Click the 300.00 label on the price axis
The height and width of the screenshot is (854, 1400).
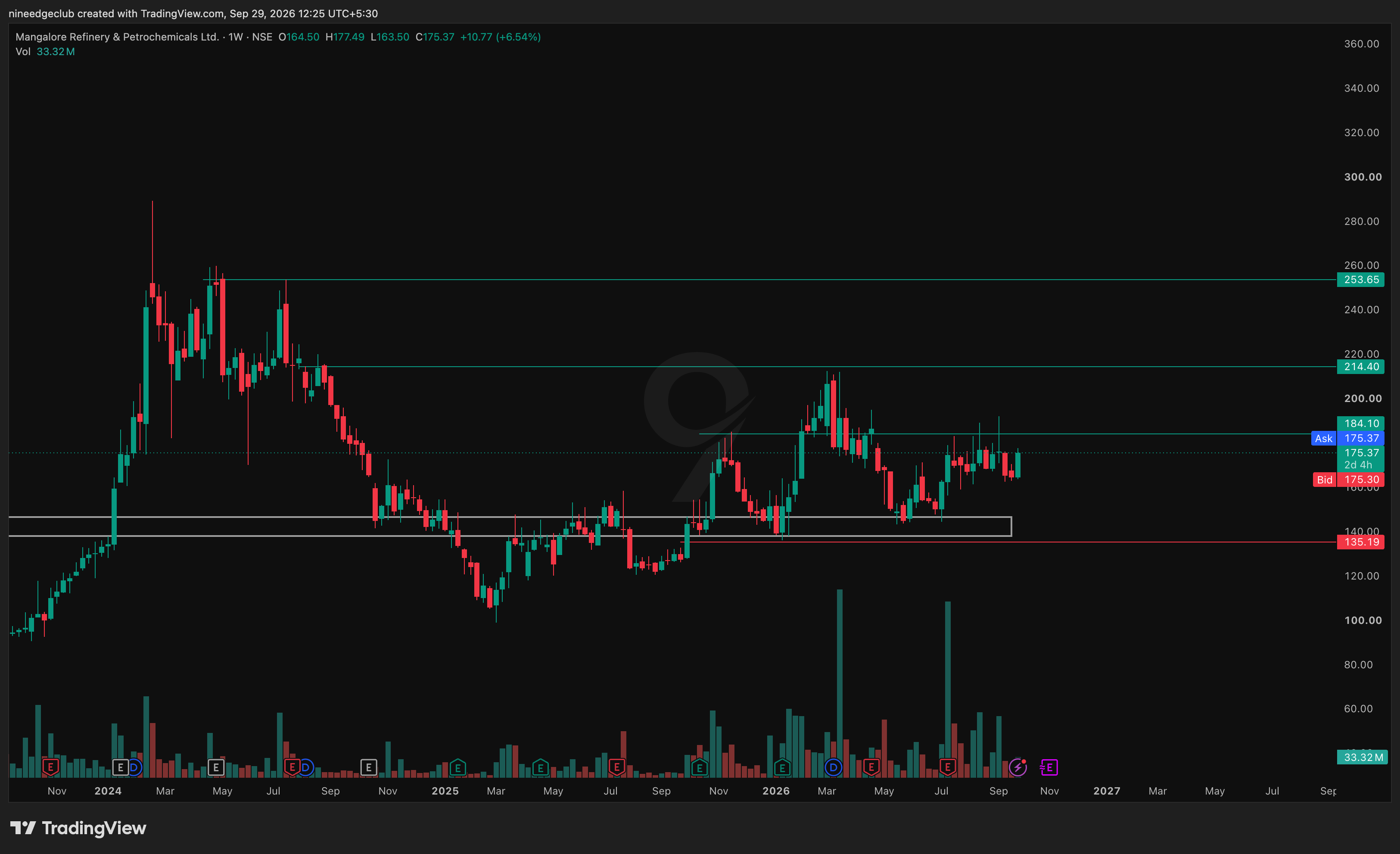[x=1363, y=177]
